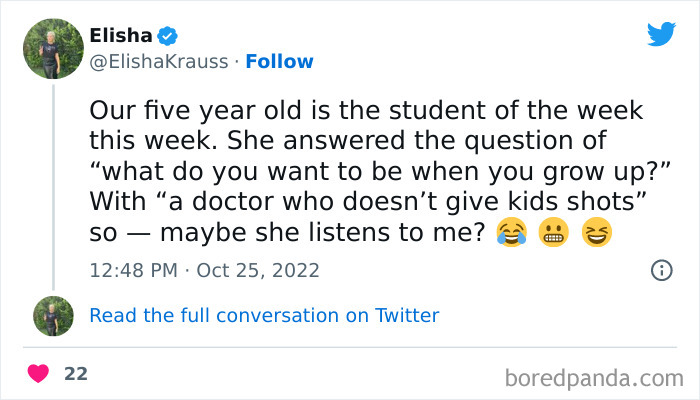Click the like count 22

[x=76, y=374]
